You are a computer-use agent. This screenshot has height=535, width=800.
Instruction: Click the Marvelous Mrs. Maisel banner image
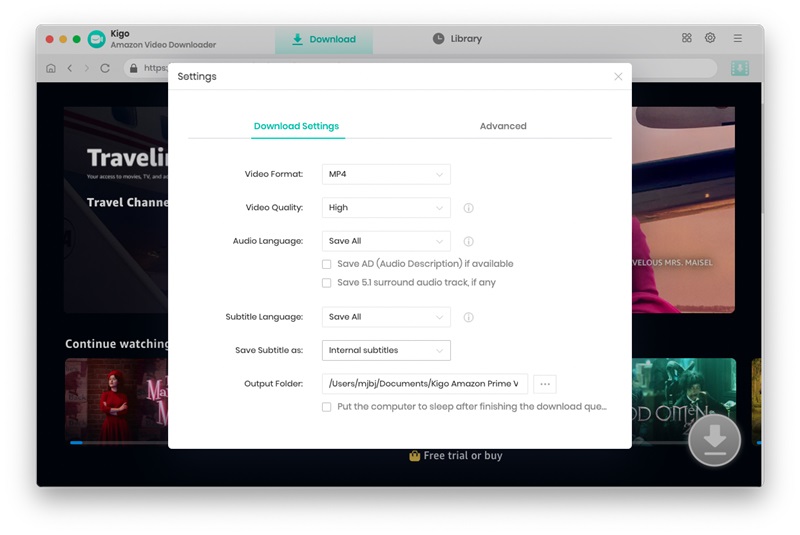683,210
